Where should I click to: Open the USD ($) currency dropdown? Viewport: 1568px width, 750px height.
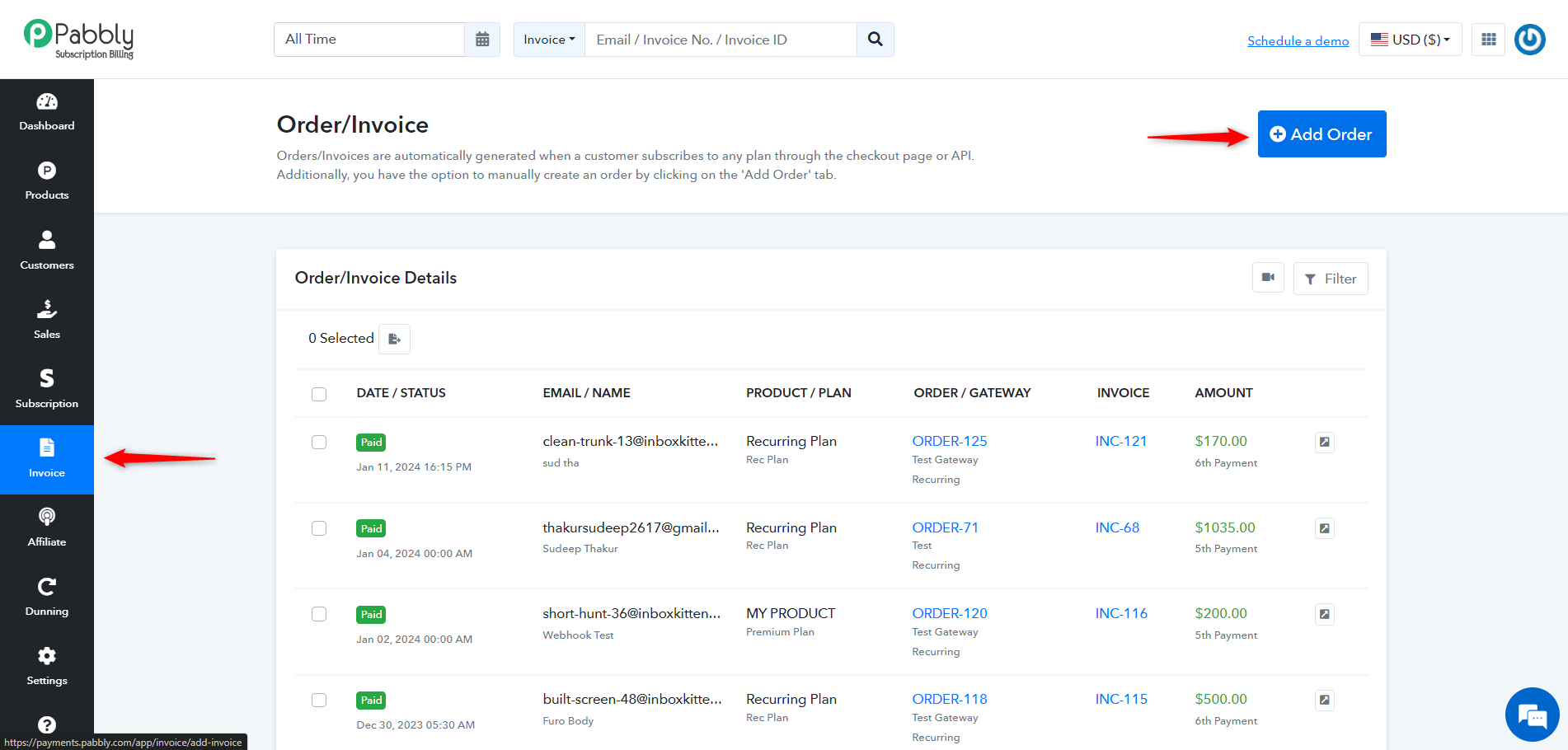[x=1410, y=40]
